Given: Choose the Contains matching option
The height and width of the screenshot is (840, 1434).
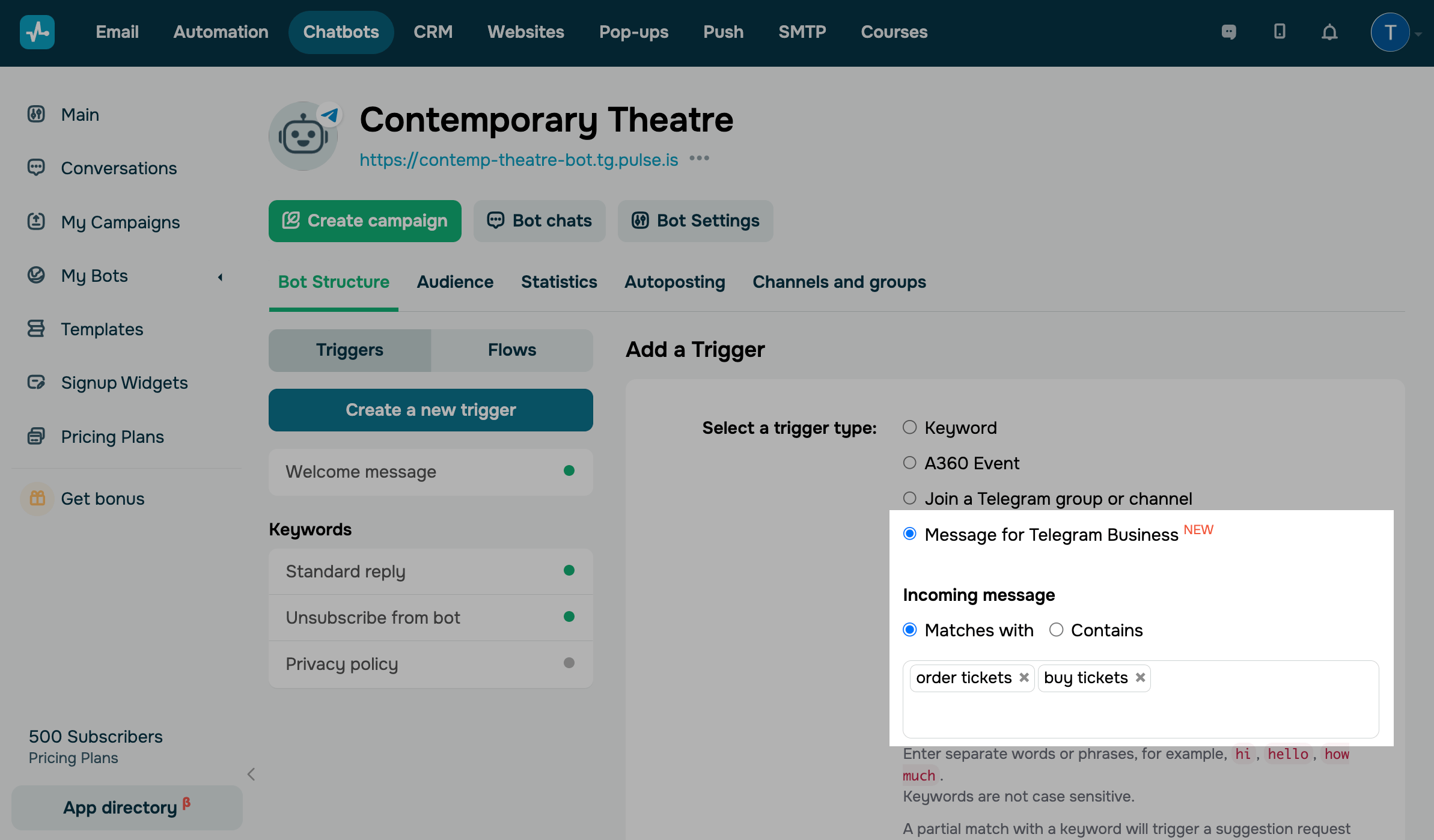Looking at the screenshot, I should pos(1056,630).
